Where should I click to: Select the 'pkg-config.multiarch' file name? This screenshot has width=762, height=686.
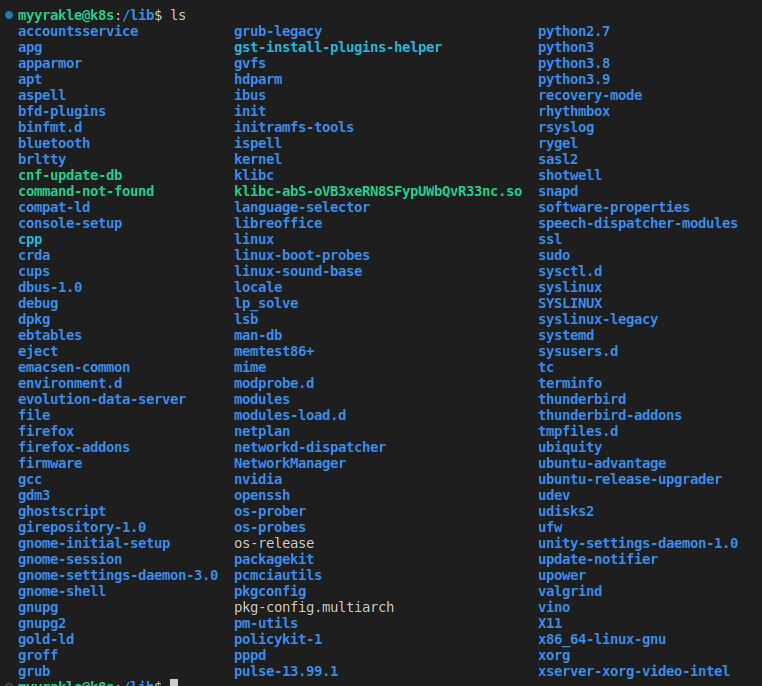[x=314, y=607]
